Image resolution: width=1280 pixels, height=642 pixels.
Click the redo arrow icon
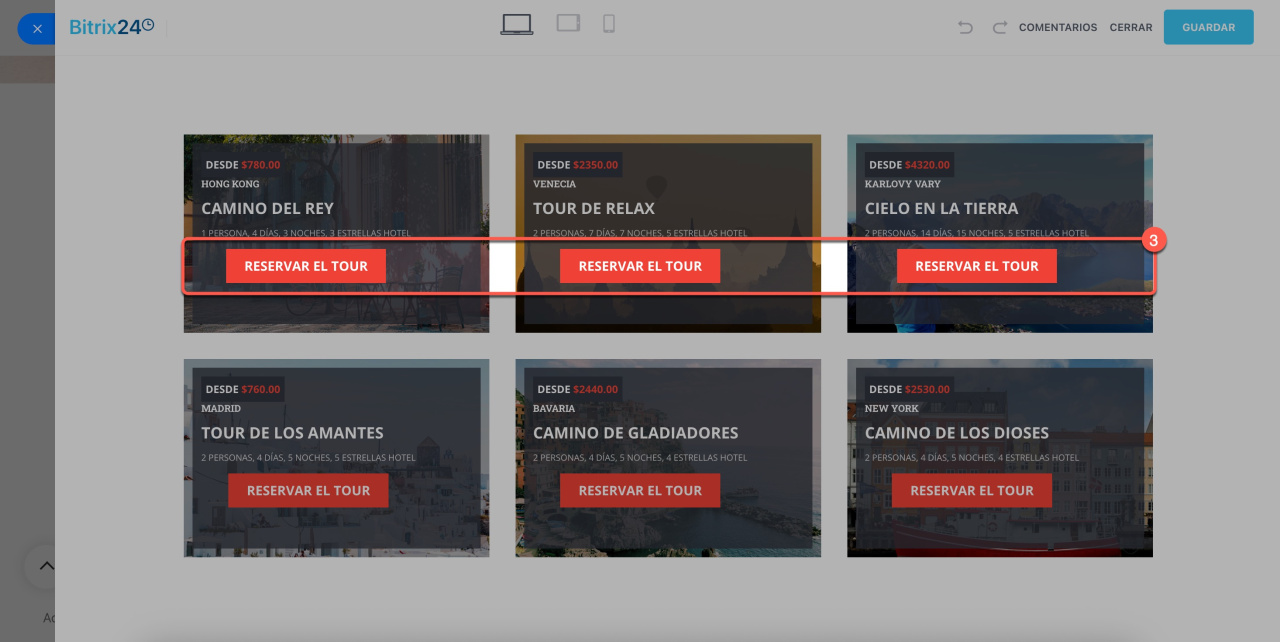[999, 28]
